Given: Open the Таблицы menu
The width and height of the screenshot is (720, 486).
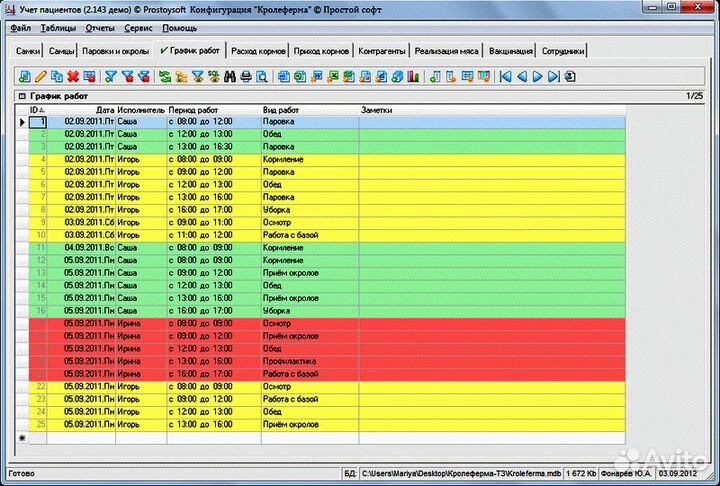Looking at the screenshot, I should point(58,28).
